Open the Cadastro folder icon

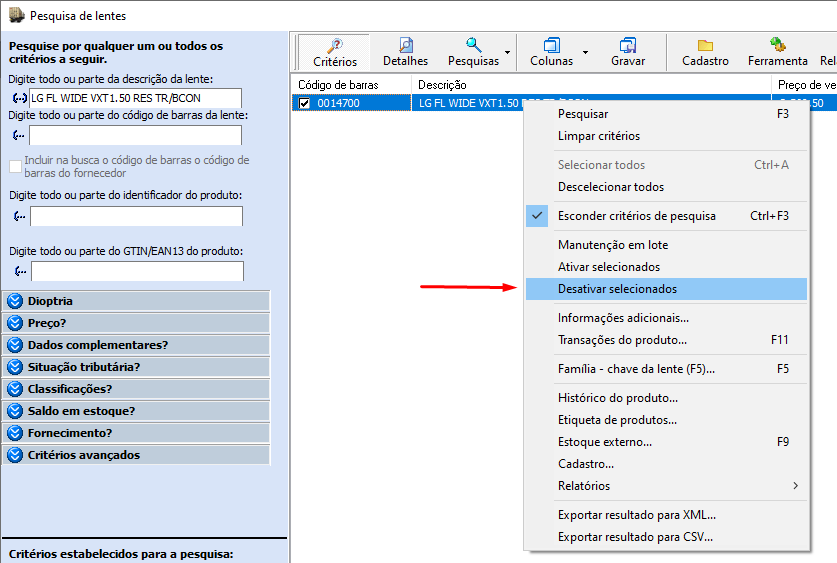point(705,45)
